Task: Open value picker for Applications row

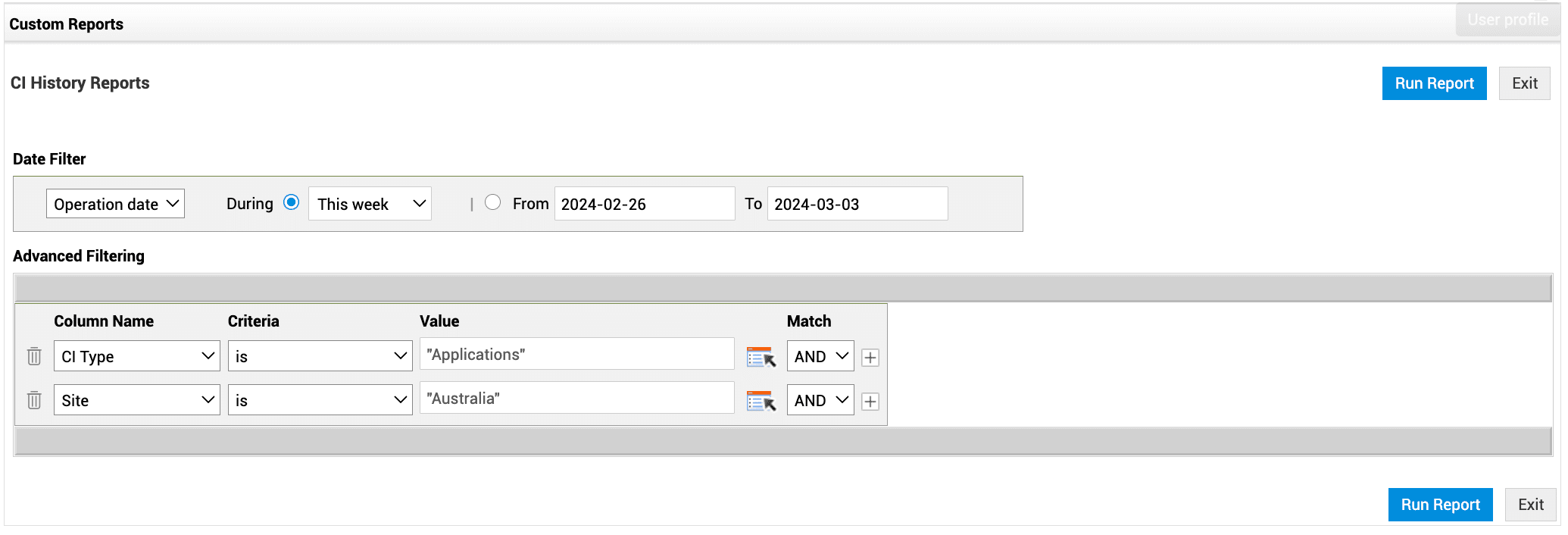Action: tap(761, 357)
